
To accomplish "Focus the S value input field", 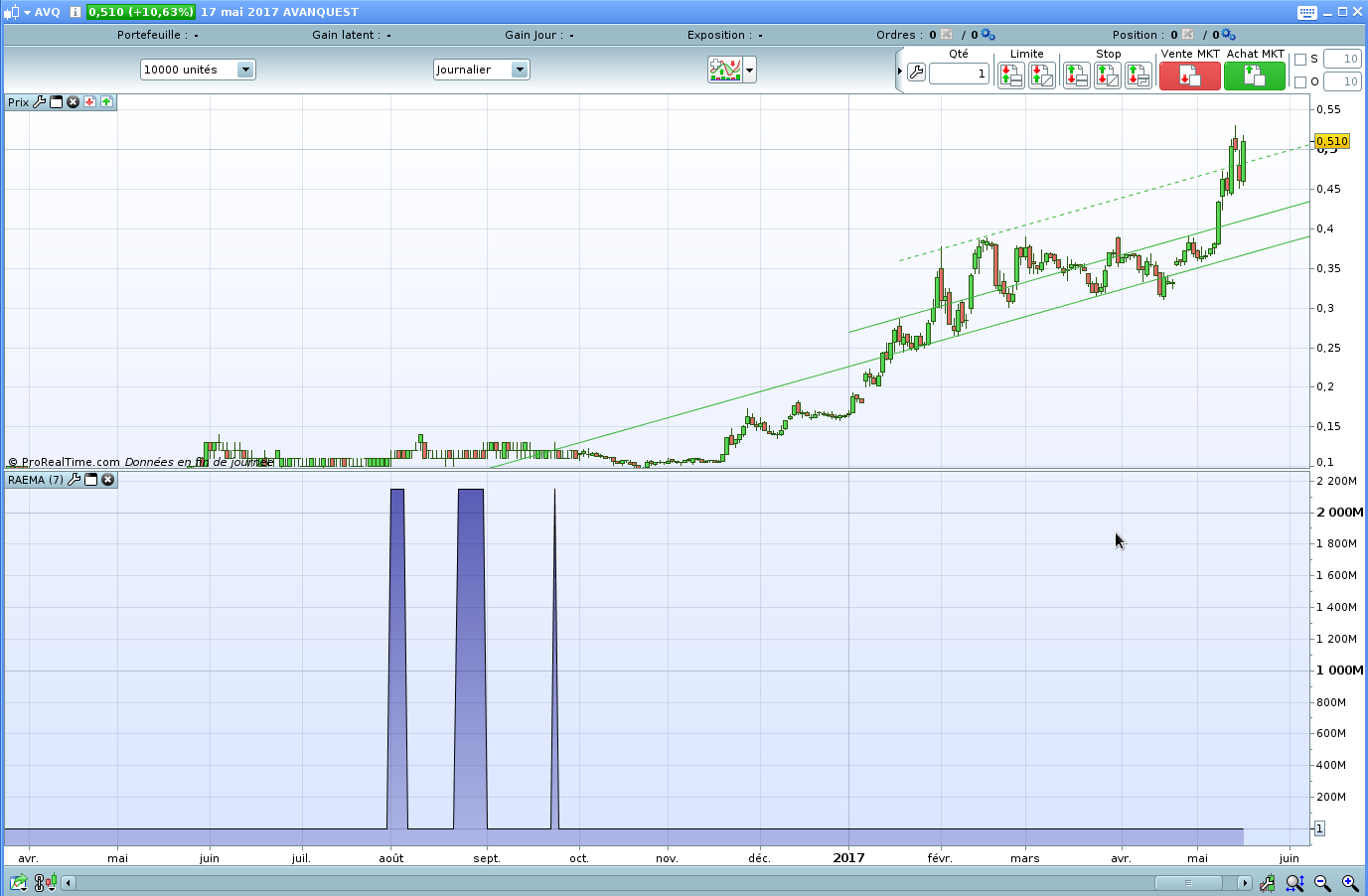I will click(1342, 60).
